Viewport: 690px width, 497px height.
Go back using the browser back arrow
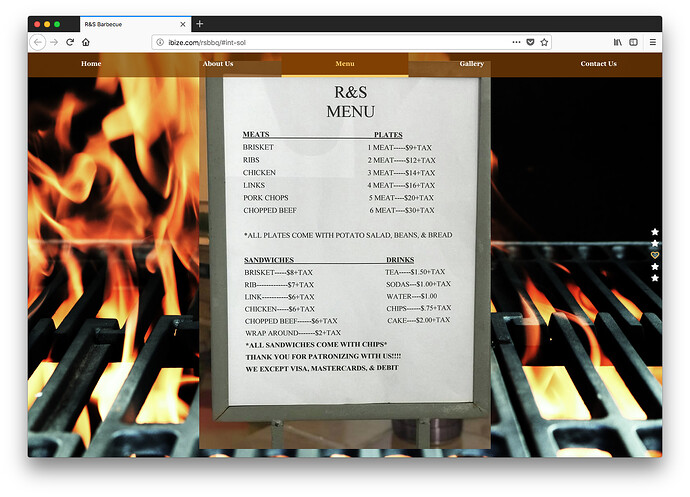[38, 42]
